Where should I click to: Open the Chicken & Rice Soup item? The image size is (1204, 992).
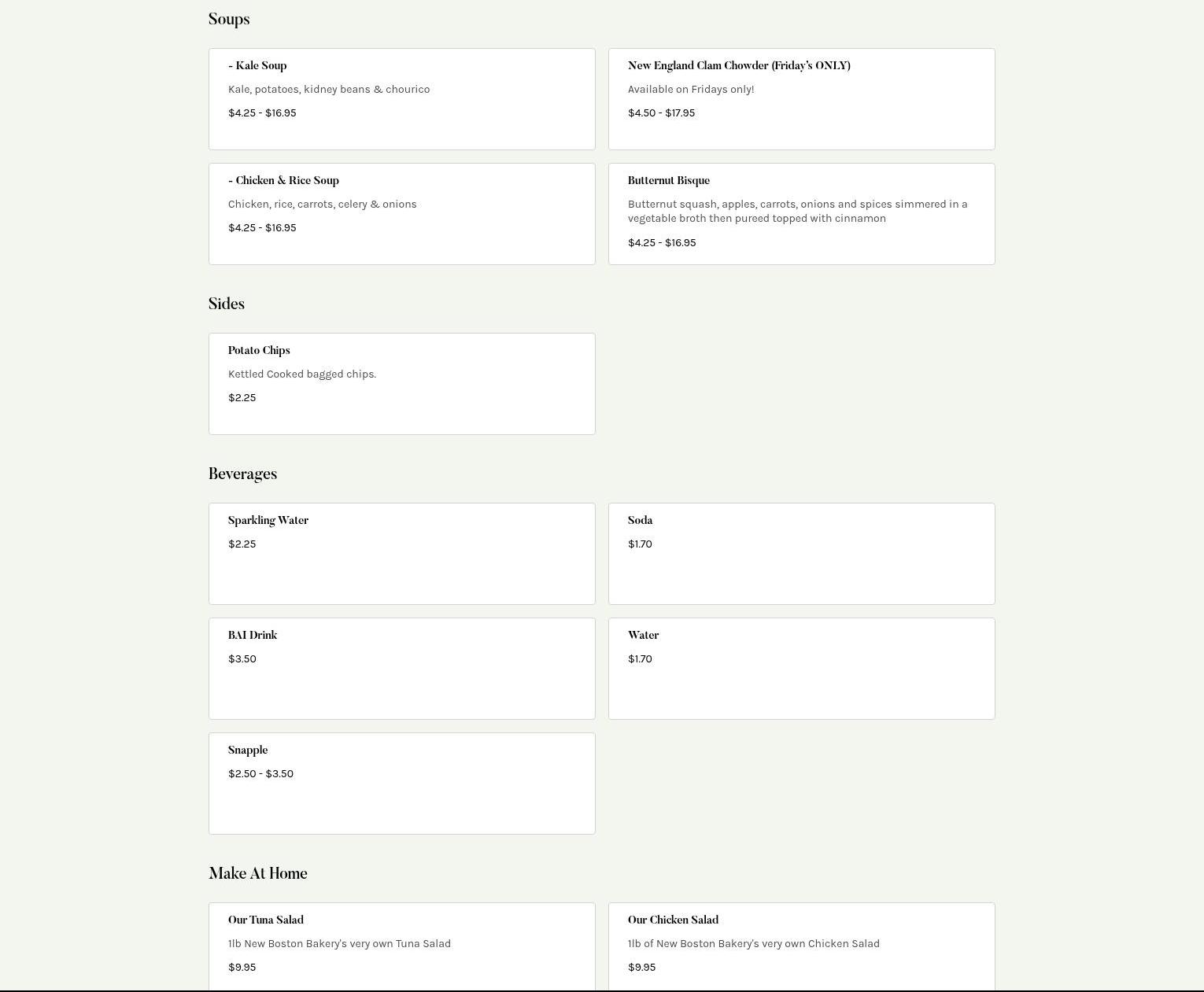pos(401,213)
